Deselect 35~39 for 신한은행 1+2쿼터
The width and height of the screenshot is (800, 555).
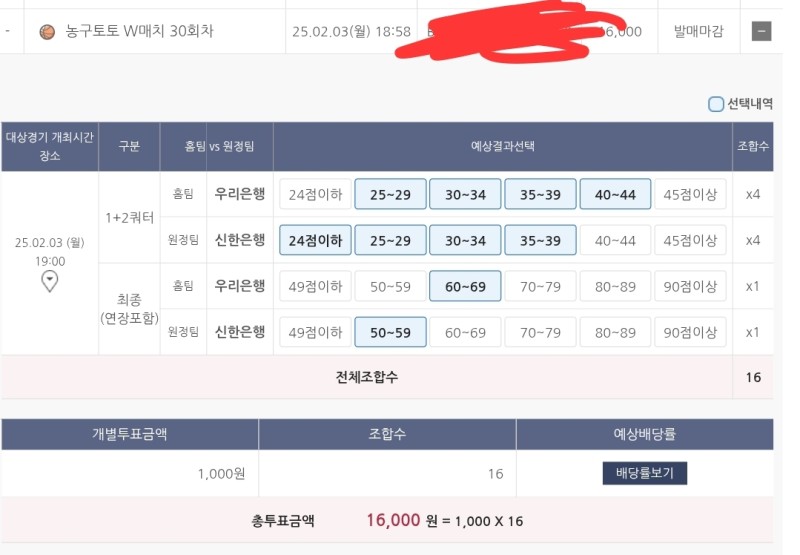pos(540,240)
